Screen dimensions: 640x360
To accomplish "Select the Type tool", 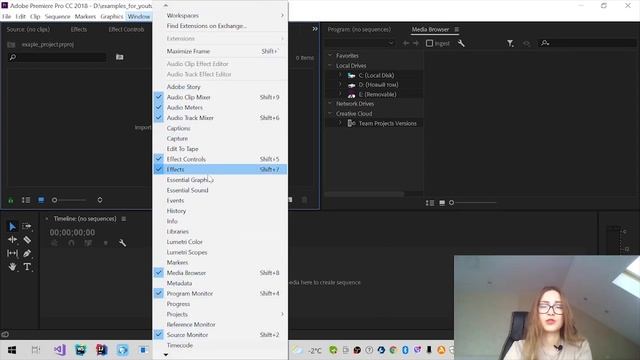I will (27, 267).
